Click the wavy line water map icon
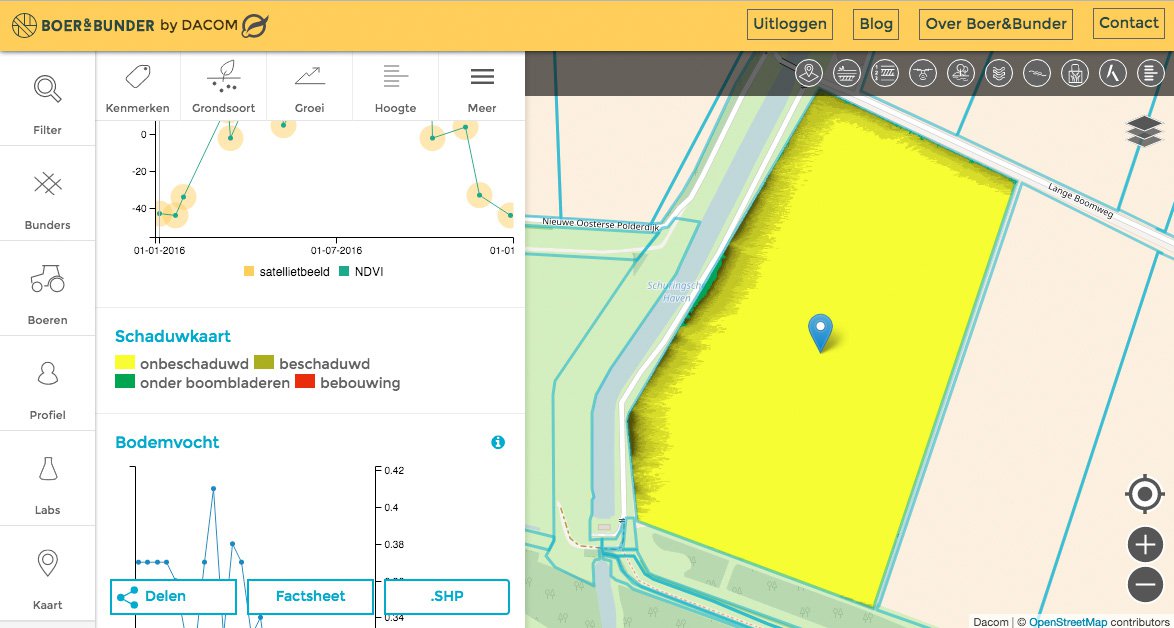 pyautogui.click(x=1037, y=73)
